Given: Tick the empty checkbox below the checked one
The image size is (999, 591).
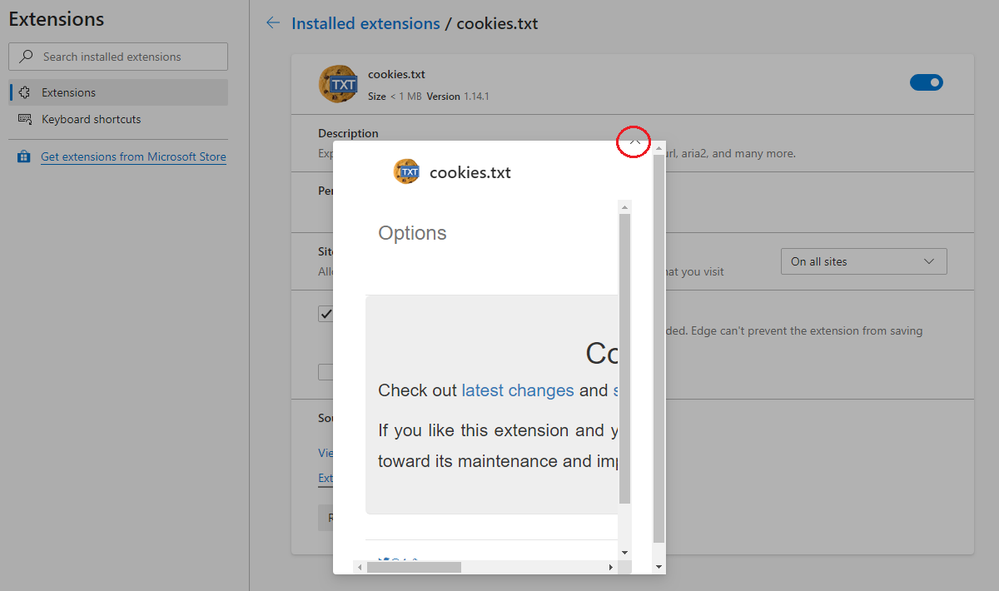Looking at the screenshot, I should click(x=326, y=372).
